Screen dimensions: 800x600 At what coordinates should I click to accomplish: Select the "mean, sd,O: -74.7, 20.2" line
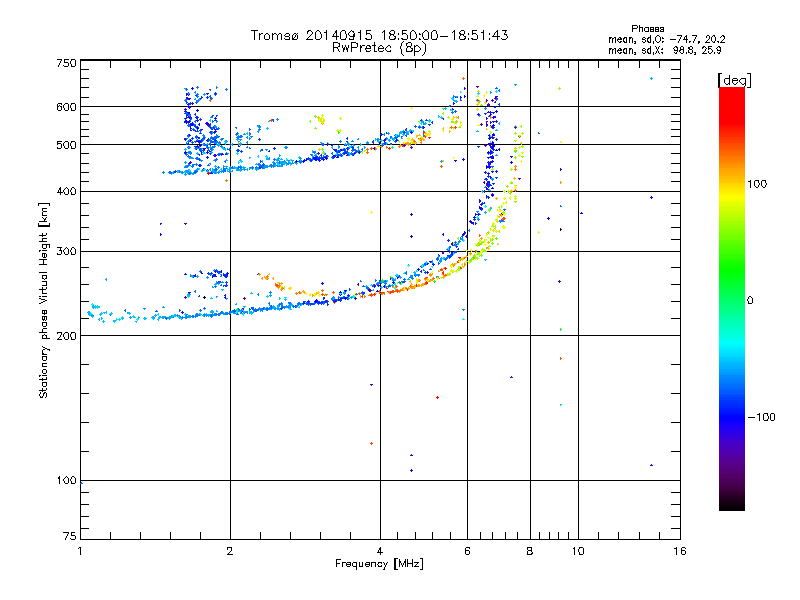666,39
